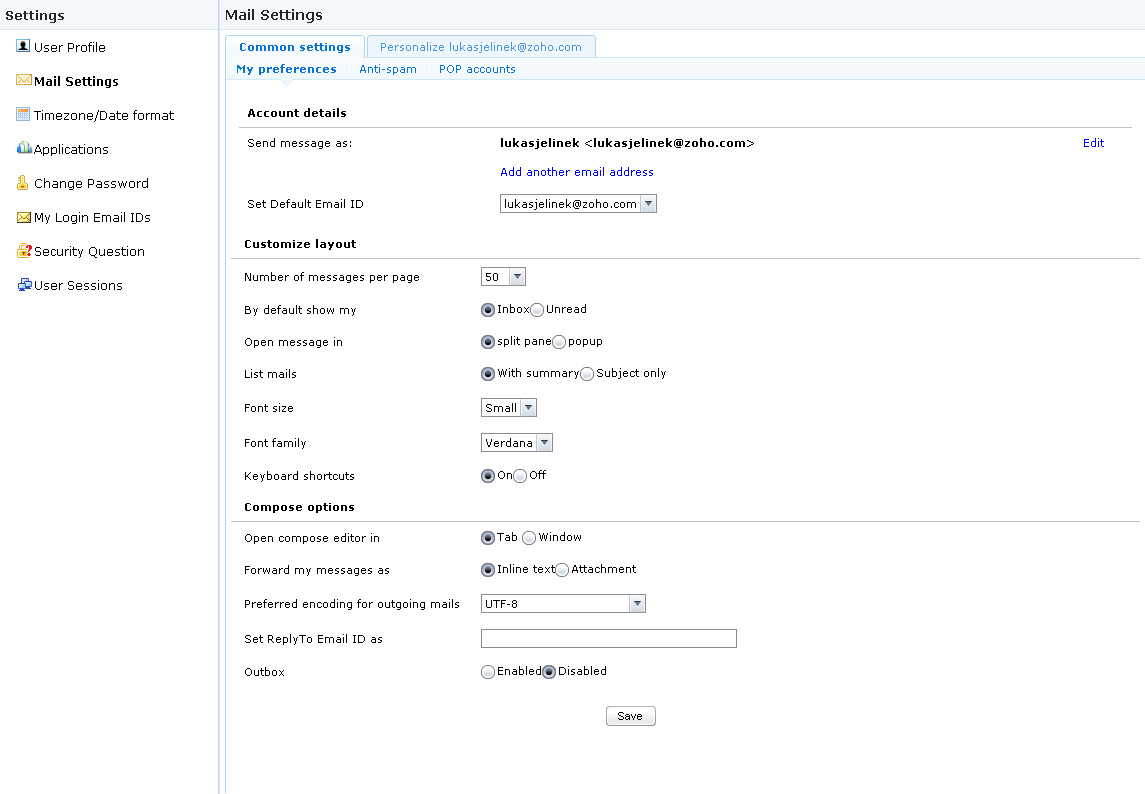Click the Security Question lock icon
The width and height of the screenshot is (1145, 794).
24,251
